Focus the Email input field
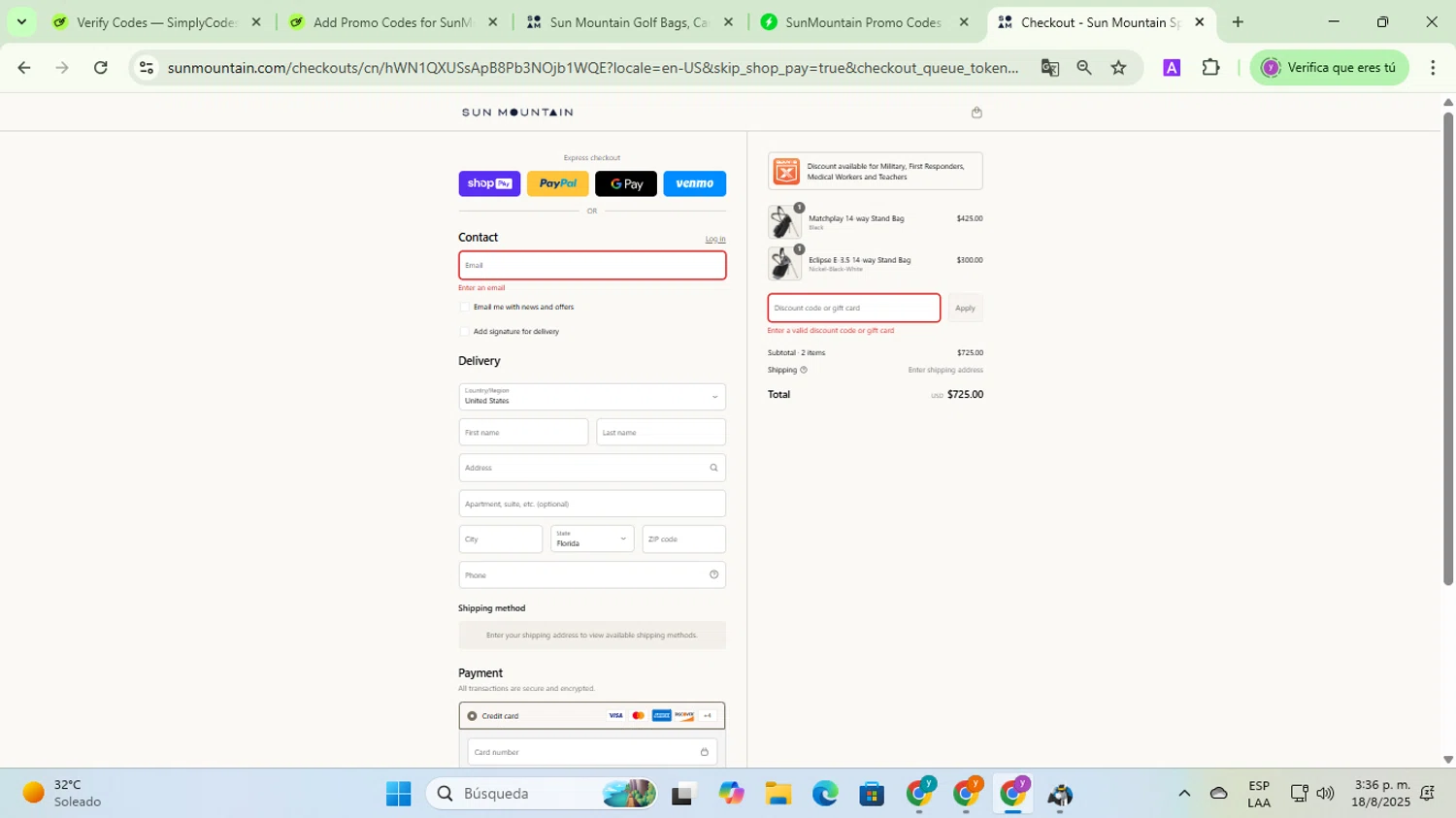The height and width of the screenshot is (818, 1456). pyautogui.click(x=592, y=265)
